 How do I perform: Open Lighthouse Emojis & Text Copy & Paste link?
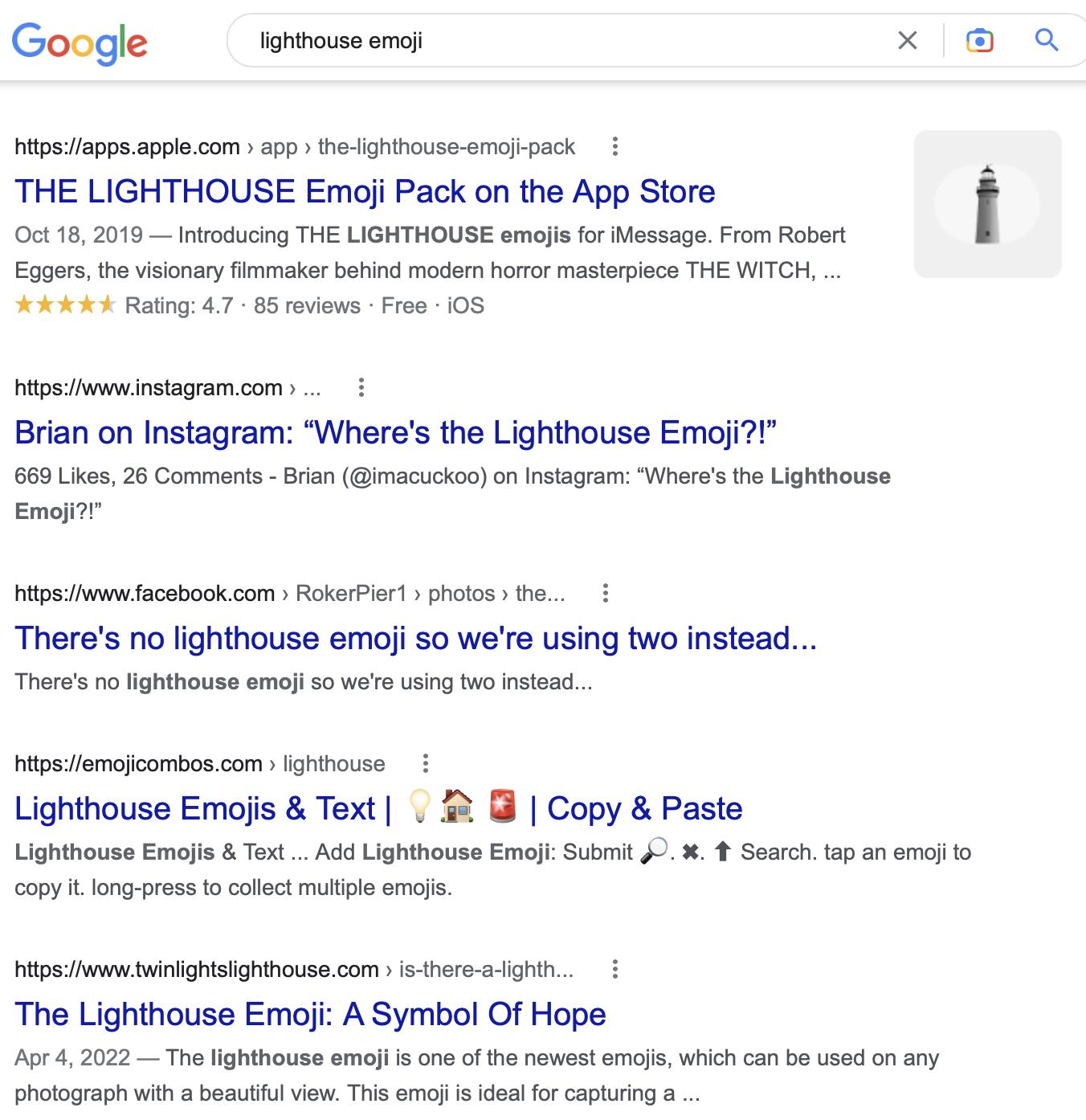point(378,809)
